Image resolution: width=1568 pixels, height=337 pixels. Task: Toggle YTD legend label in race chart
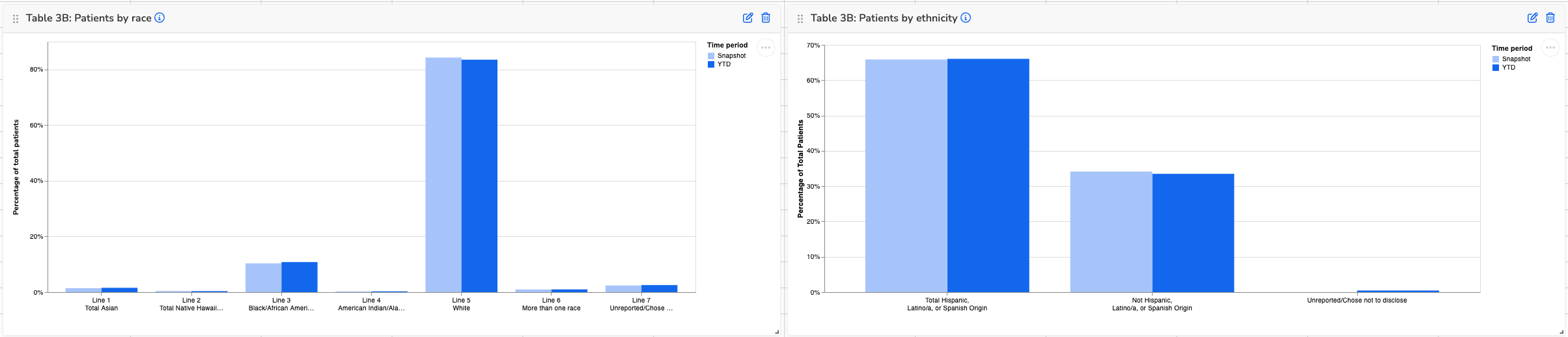tap(724, 64)
